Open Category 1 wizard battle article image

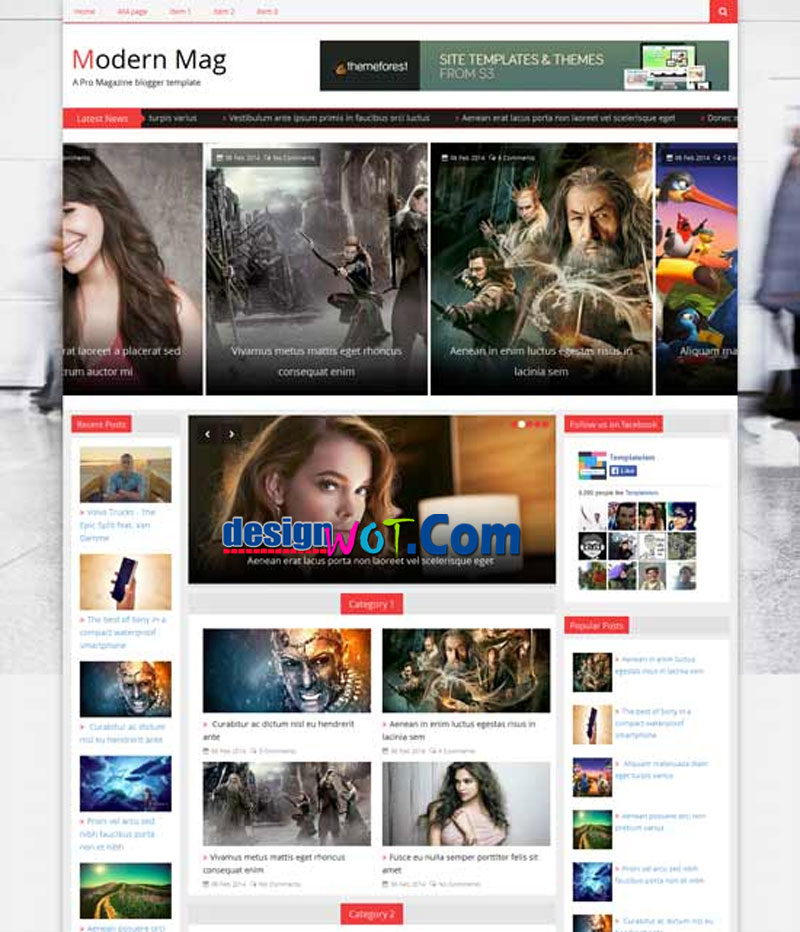pyautogui.click(x=286, y=804)
